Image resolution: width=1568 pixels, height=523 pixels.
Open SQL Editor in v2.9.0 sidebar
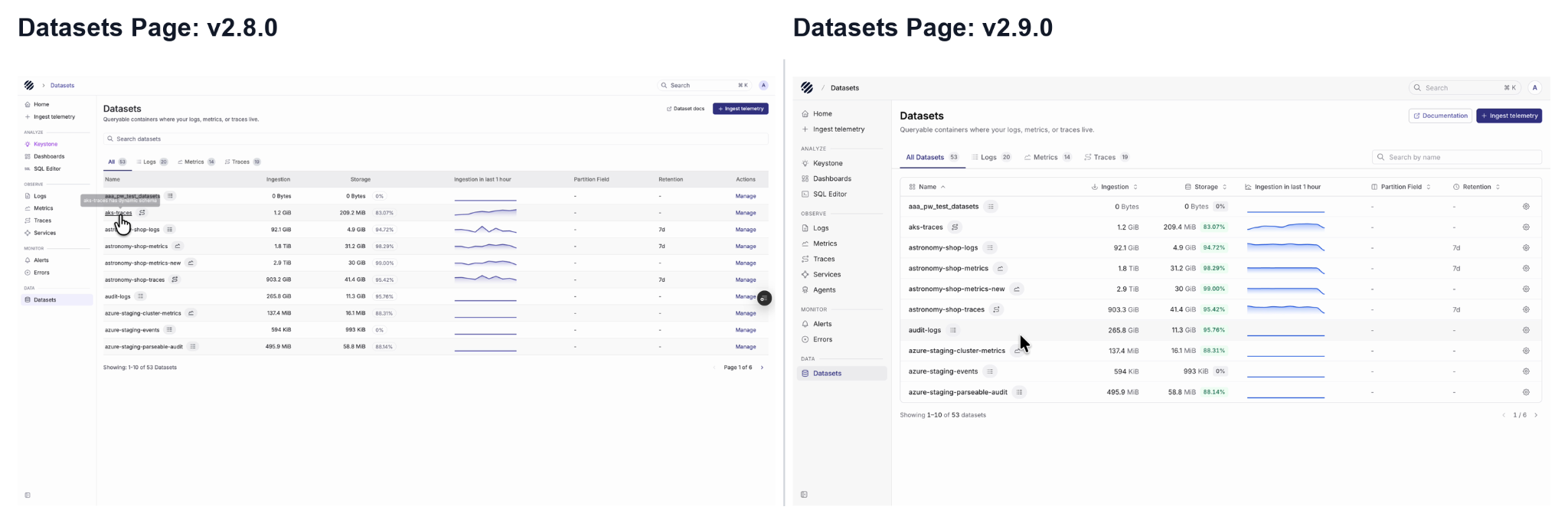830,194
